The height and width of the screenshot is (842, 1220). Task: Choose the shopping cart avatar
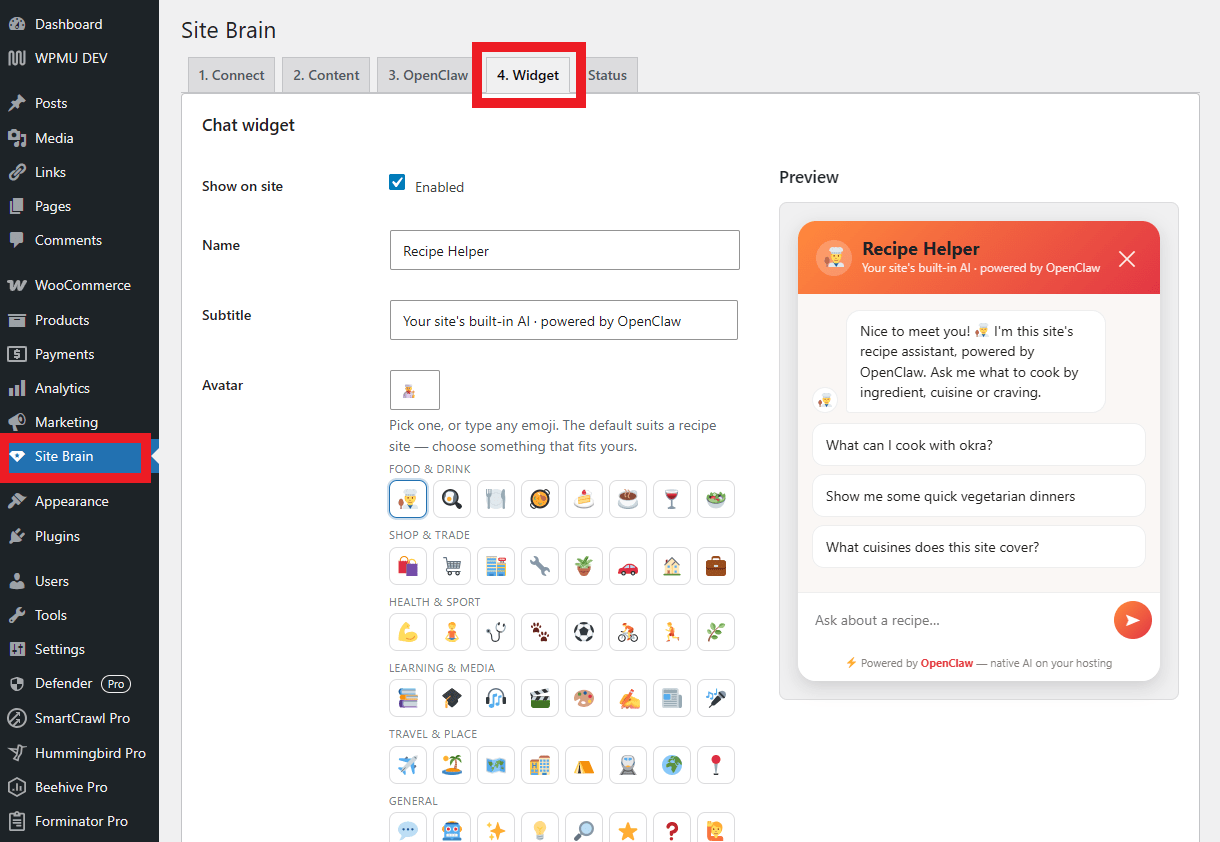pos(452,566)
